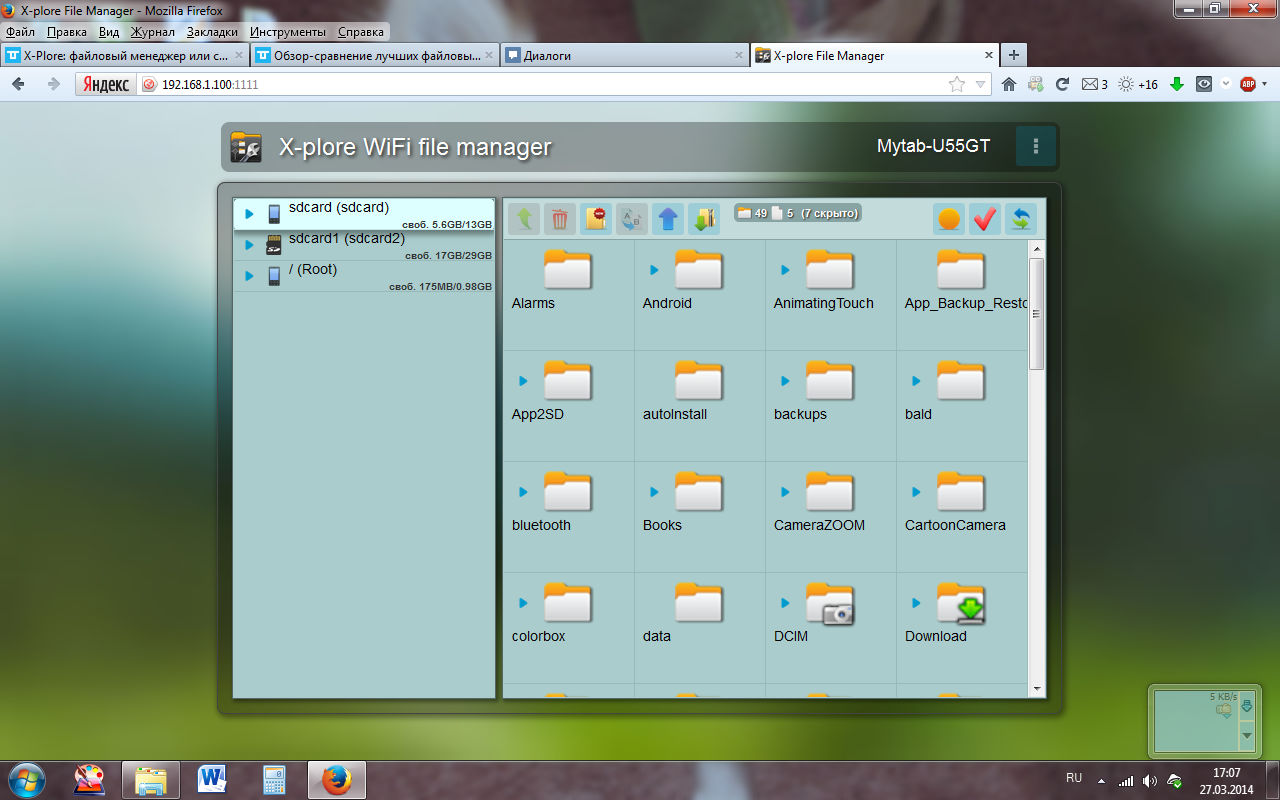Open the data folder icon

coord(698,604)
